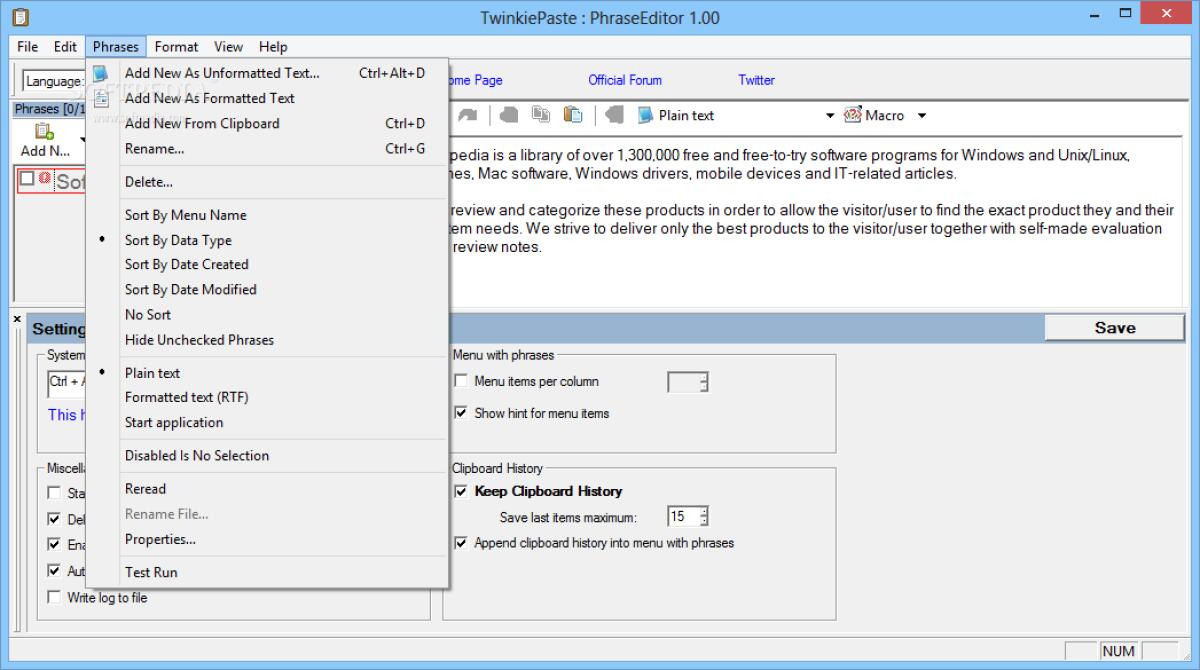
Task: Click the grayed tag icon left of Plain text
Action: click(614, 115)
